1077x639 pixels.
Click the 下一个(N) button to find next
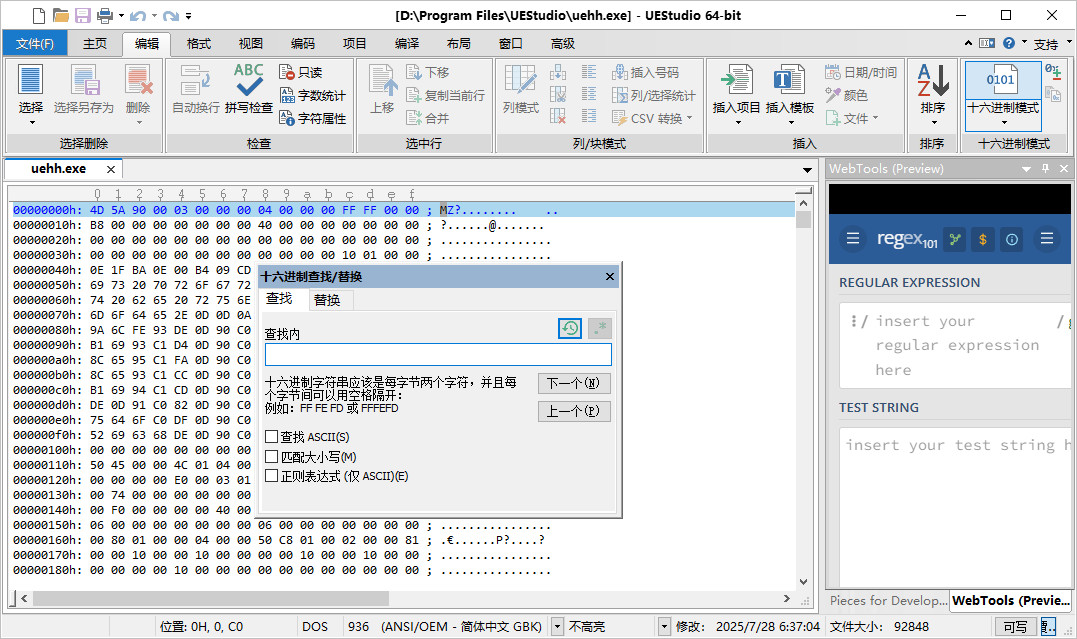[574, 383]
